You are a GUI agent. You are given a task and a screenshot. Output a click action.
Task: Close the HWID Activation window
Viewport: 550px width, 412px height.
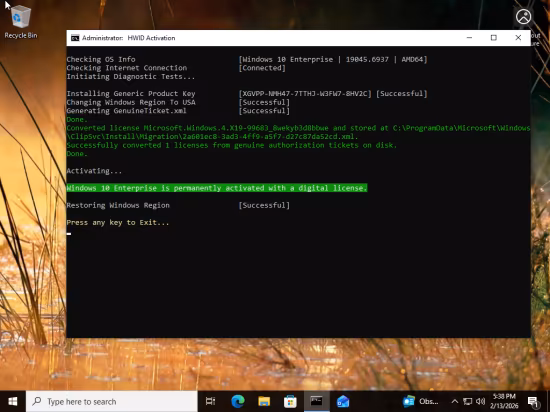[518, 38]
